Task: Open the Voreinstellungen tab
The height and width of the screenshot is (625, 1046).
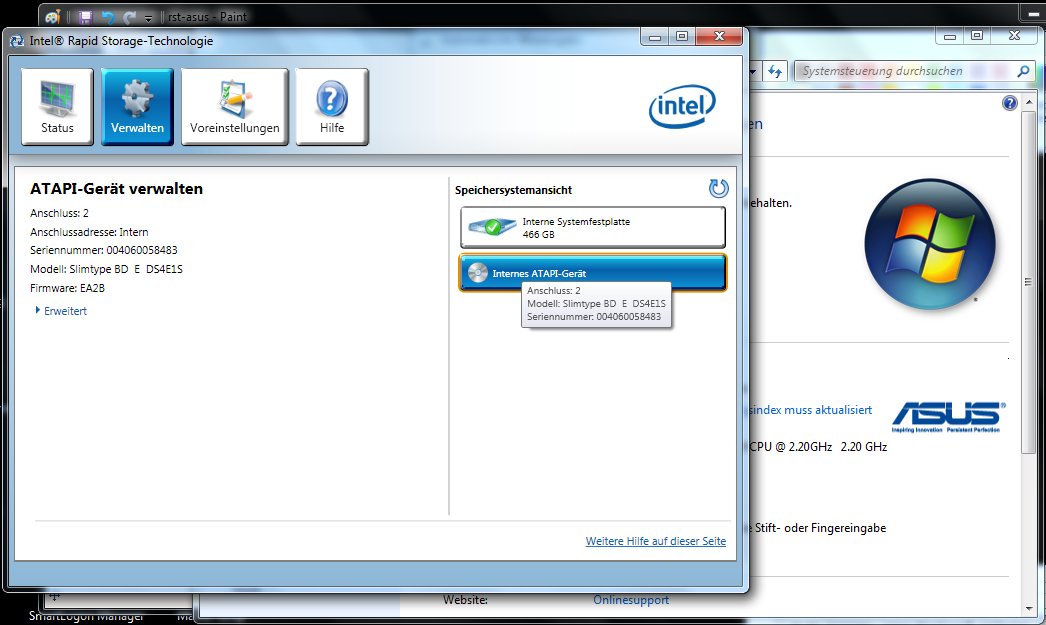Action: (x=235, y=107)
